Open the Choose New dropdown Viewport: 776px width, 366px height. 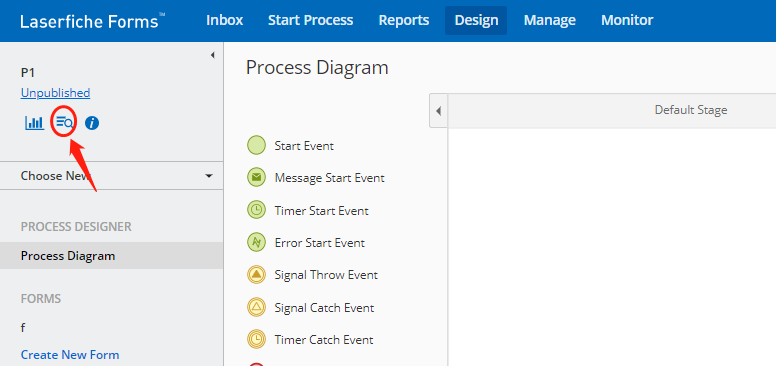pos(111,176)
